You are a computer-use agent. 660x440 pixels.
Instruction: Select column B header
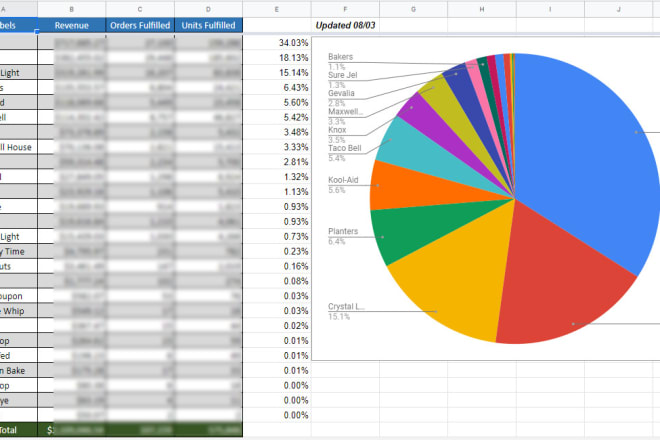point(72,9)
